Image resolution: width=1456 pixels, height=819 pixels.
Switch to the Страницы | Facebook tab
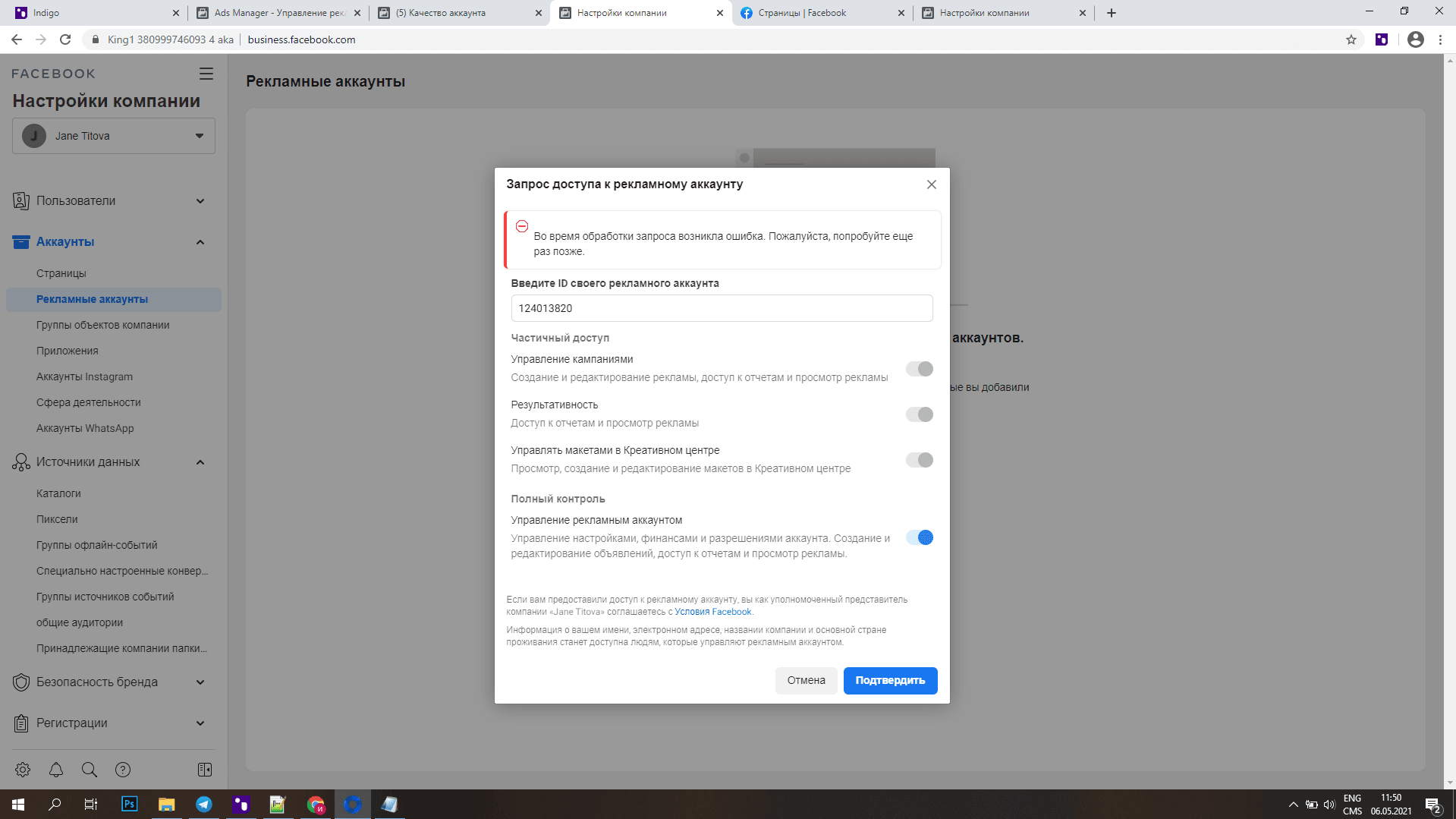pos(823,13)
